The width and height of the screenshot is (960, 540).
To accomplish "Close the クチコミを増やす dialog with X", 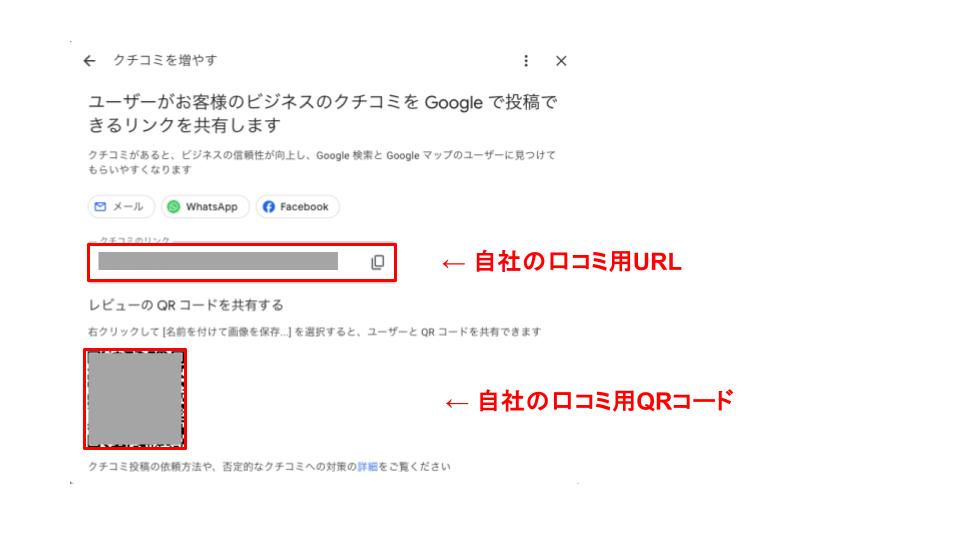I will coord(561,61).
